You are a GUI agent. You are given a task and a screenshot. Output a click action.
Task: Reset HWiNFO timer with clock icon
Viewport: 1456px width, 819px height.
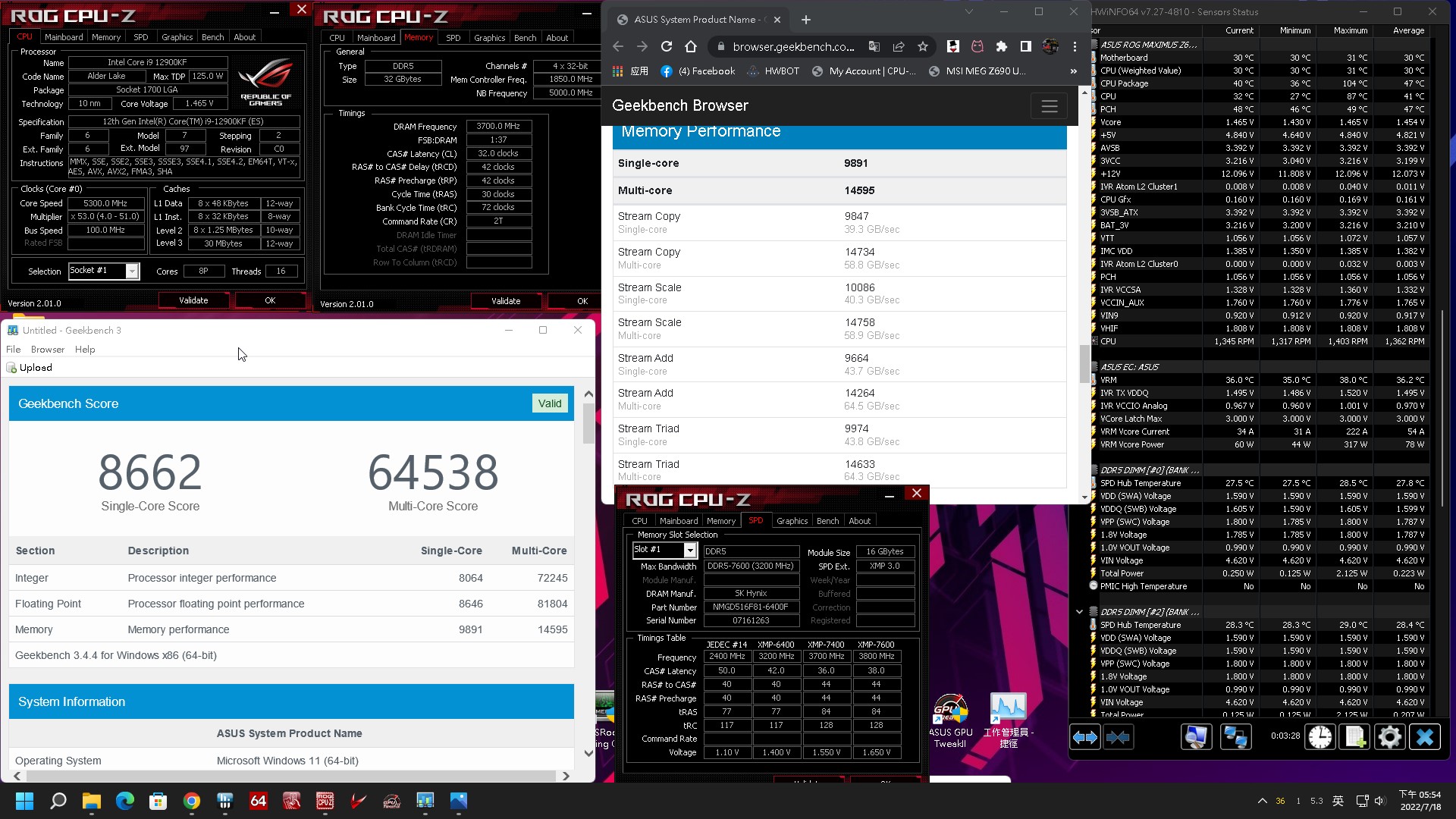pyautogui.click(x=1320, y=737)
